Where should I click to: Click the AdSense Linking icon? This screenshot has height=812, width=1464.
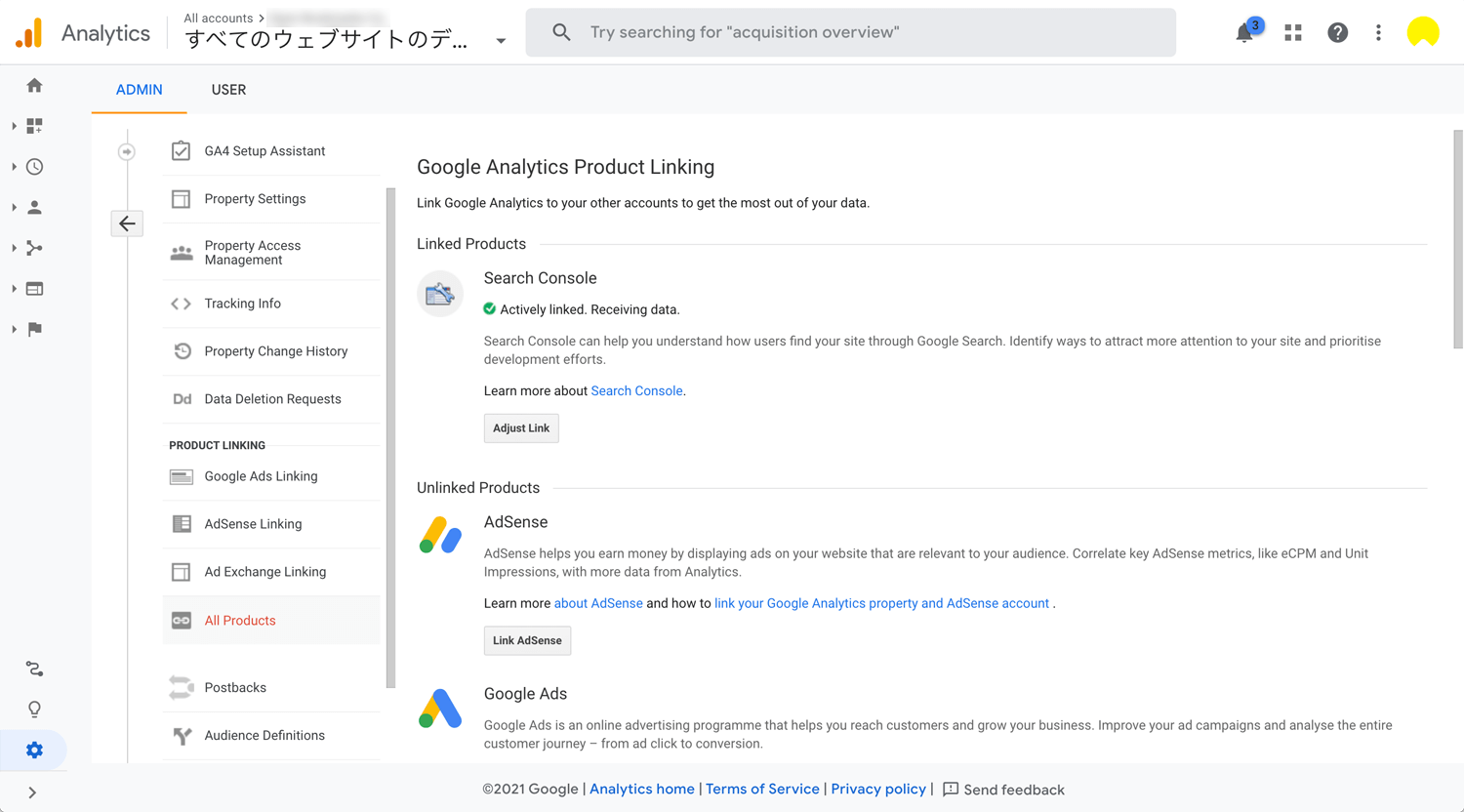[x=182, y=524]
